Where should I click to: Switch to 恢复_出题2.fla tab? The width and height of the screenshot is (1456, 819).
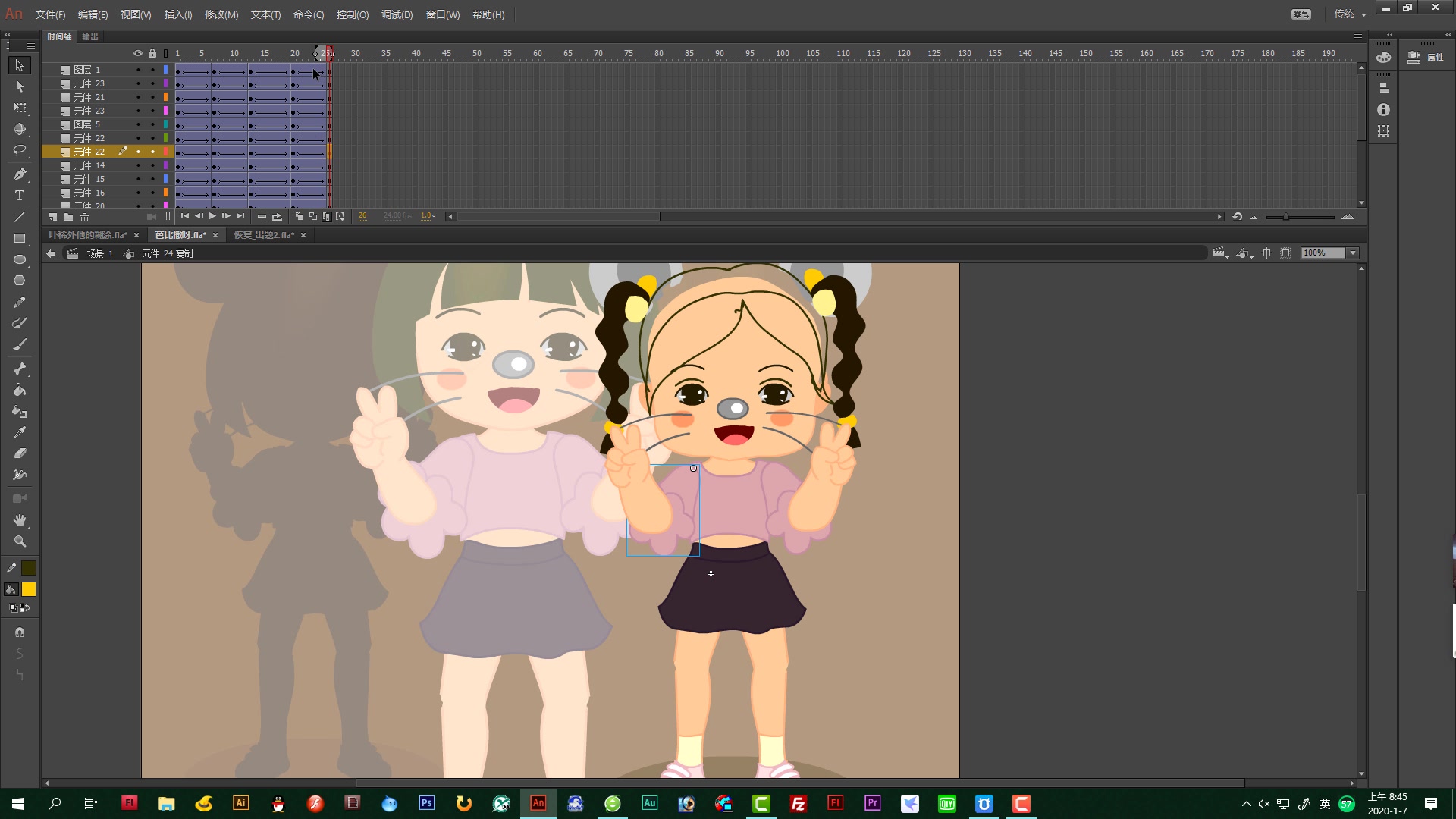pos(263,235)
